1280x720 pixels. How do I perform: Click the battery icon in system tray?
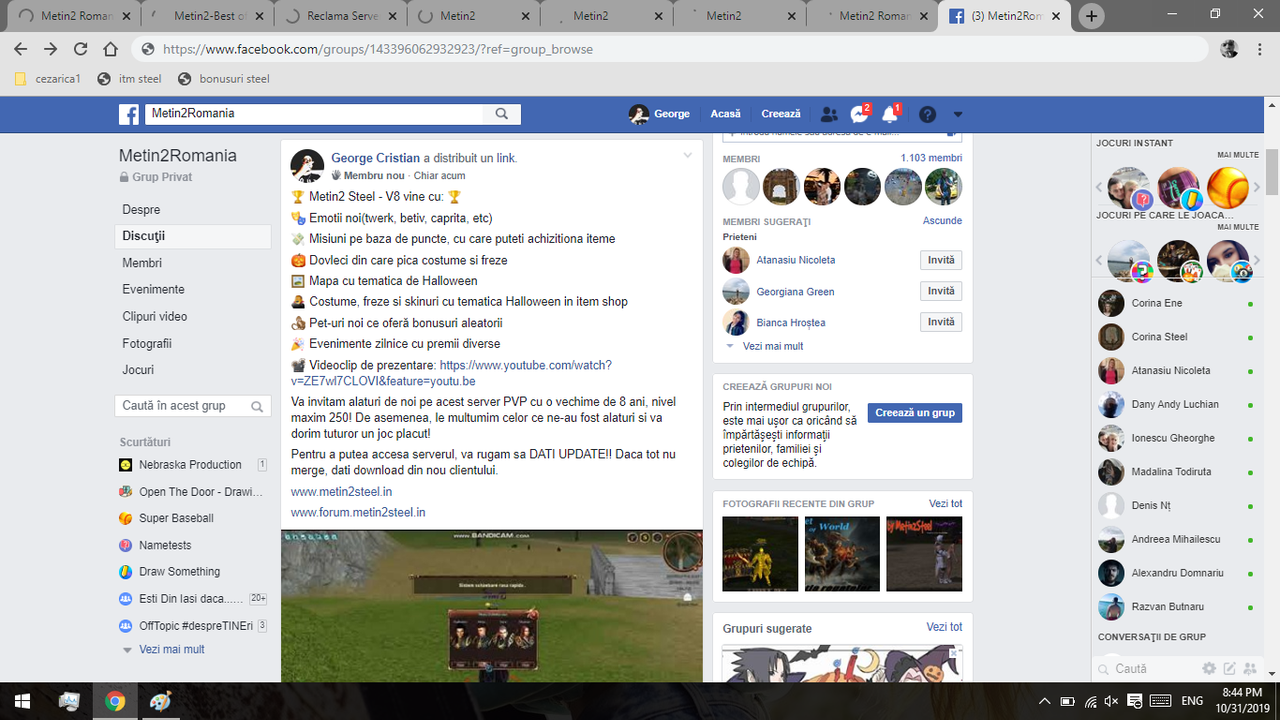point(1067,701)
